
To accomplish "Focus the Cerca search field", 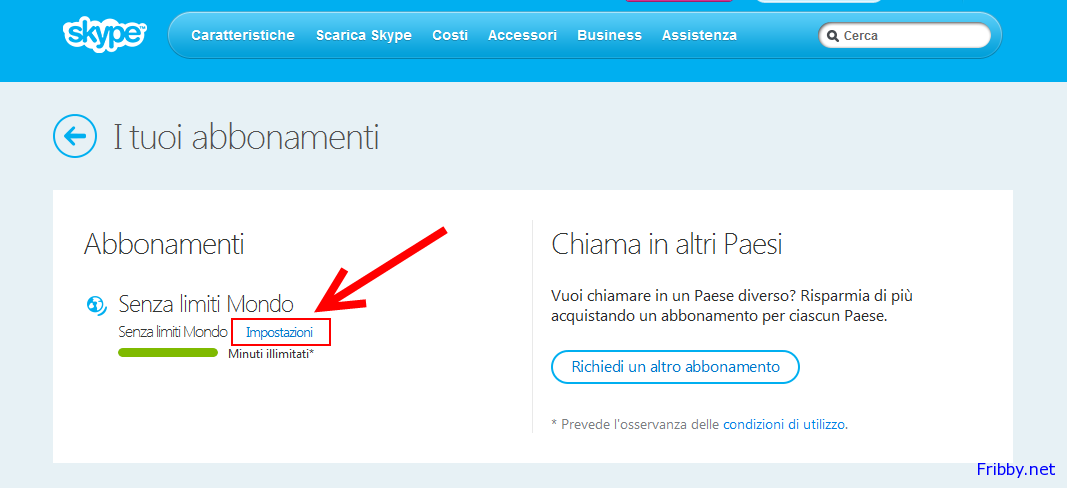I will click(912, 36).
